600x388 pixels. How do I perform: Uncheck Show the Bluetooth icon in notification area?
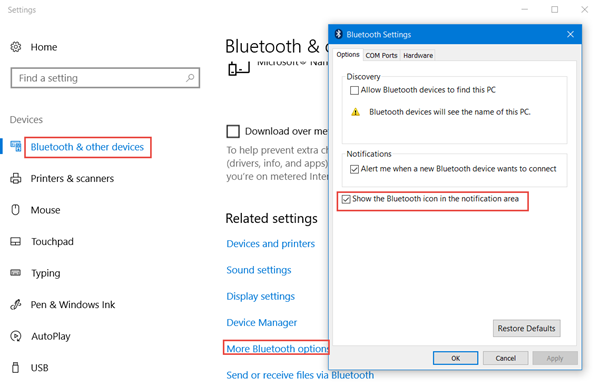coord(346,199)
